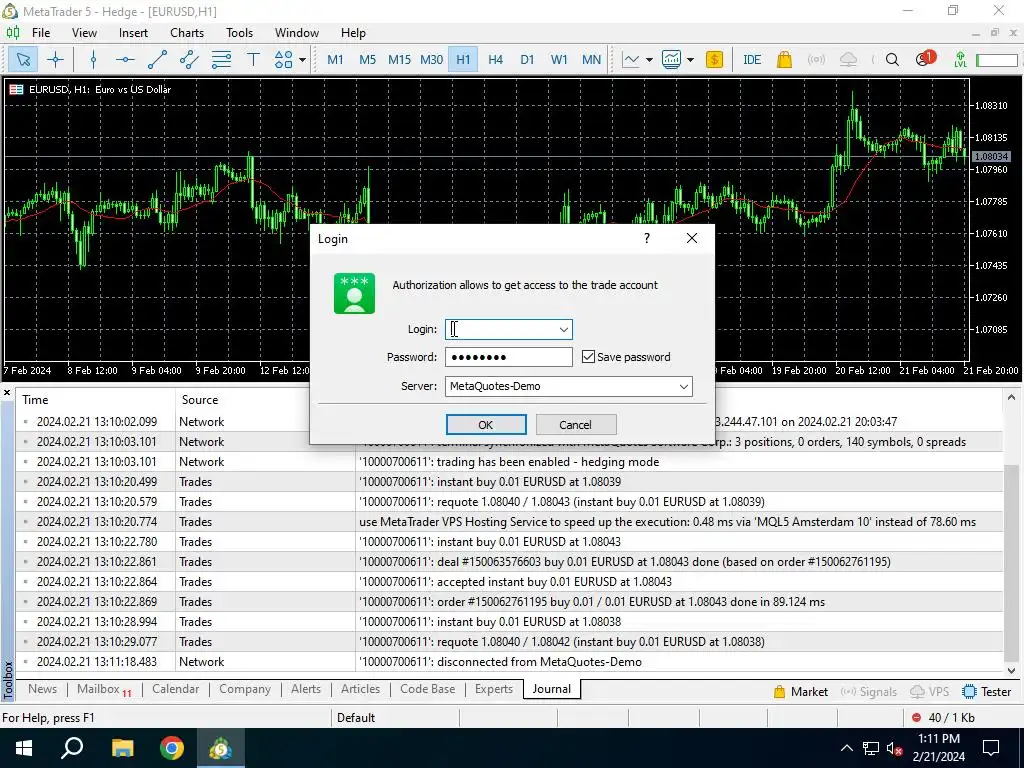The image size is (1024, 768).
Task: Switch to the Experts tab
Action: point(494,689)
